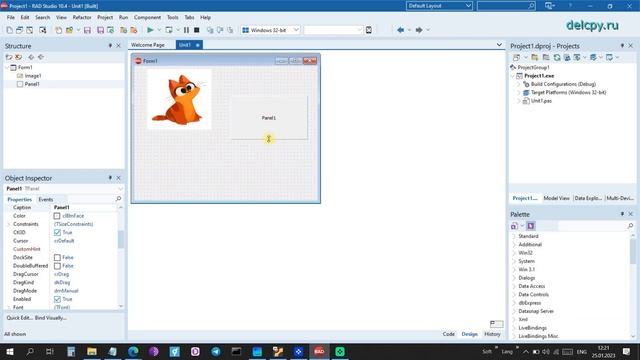Image resolution: width=640 pixels, height=360 pixels.
Task: Click the Caption property value Panel1
Action: pos(62,207)
